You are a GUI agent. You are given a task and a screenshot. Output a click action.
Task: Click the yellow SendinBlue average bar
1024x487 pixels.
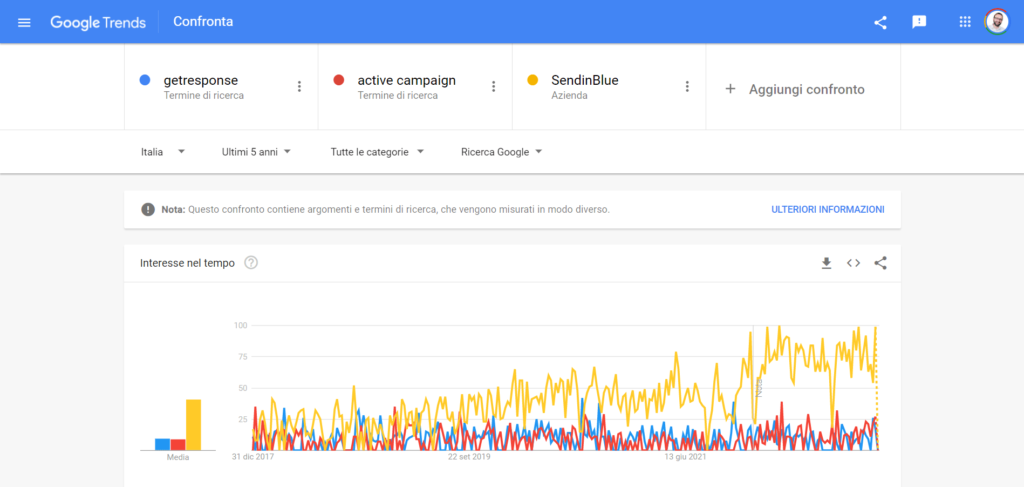[193, 424]
